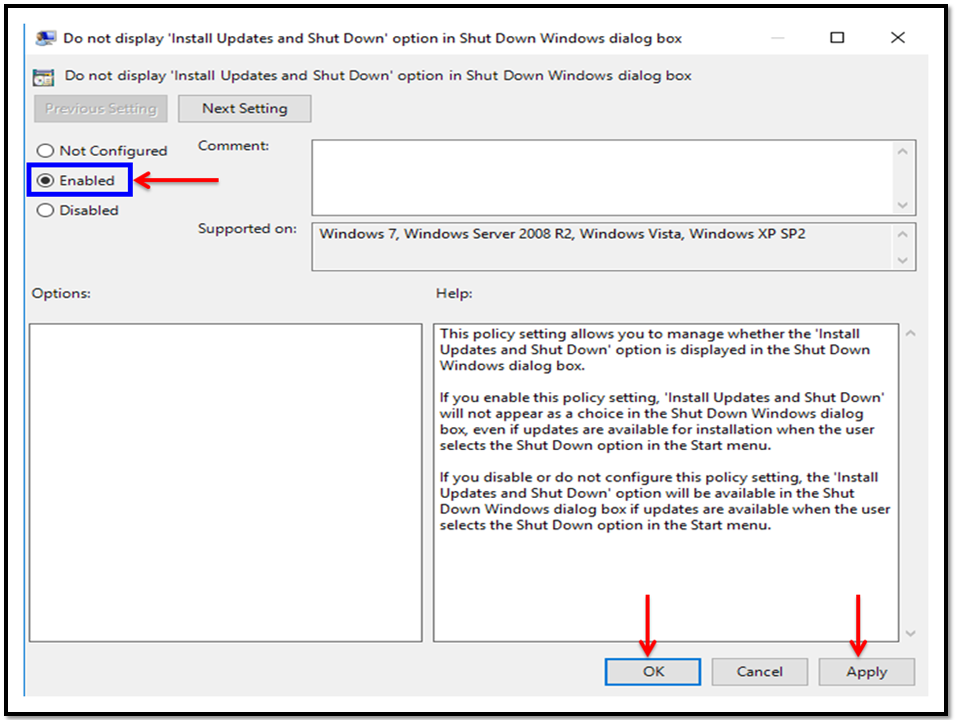
Task: Click the Help pane scroll down arrow
Action: pyautogui.click(x=910, y=633)
